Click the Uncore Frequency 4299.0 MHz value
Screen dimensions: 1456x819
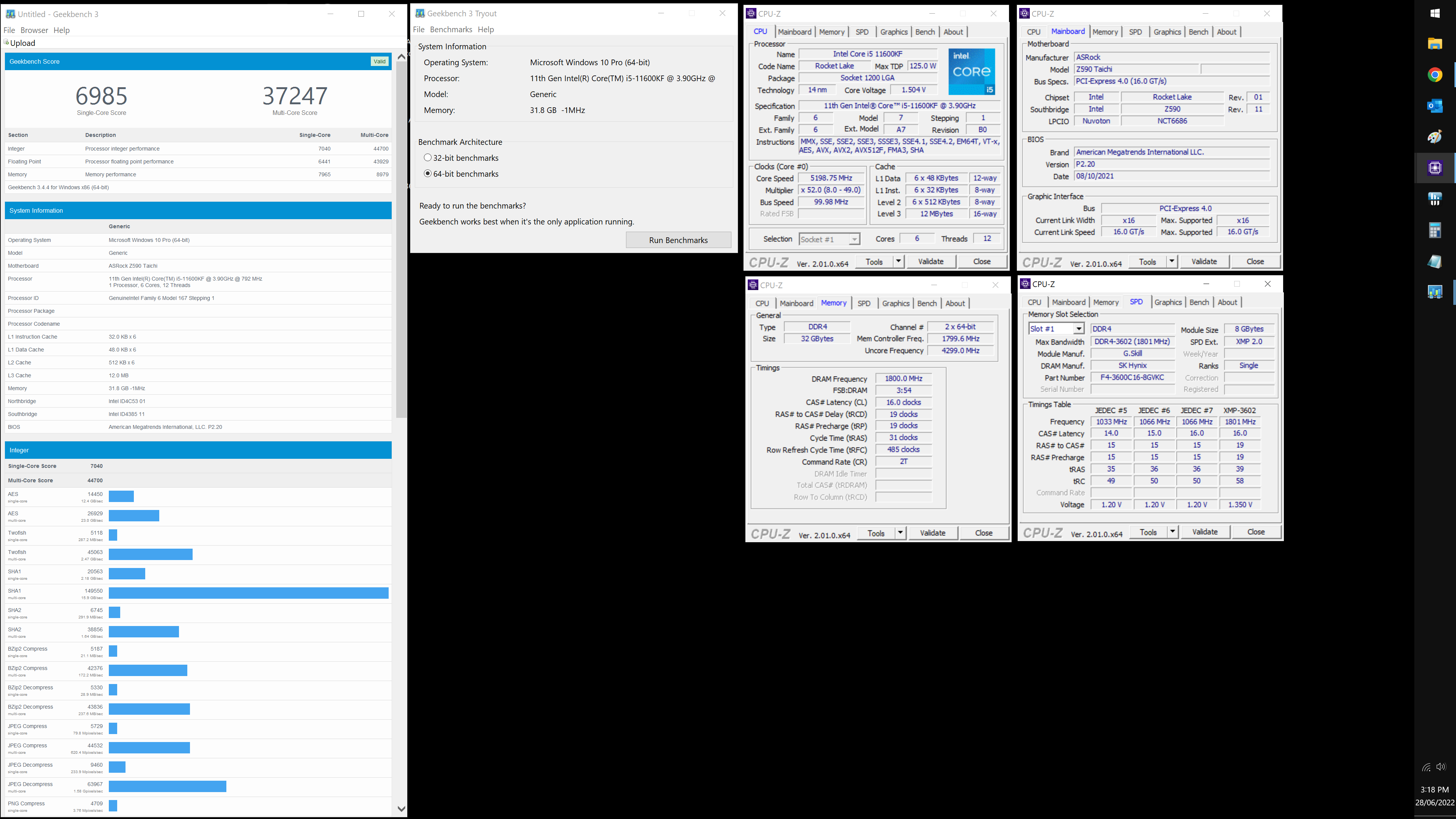coord(960,350)
